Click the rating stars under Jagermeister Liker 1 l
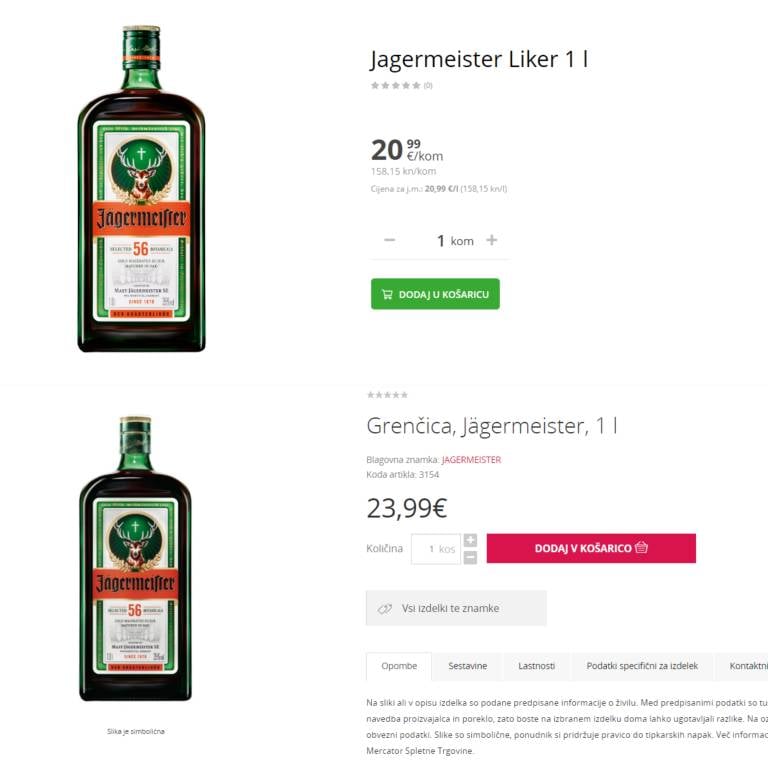Image resolution: width=768 pixels, height=768 pixels. pos(396,85)
